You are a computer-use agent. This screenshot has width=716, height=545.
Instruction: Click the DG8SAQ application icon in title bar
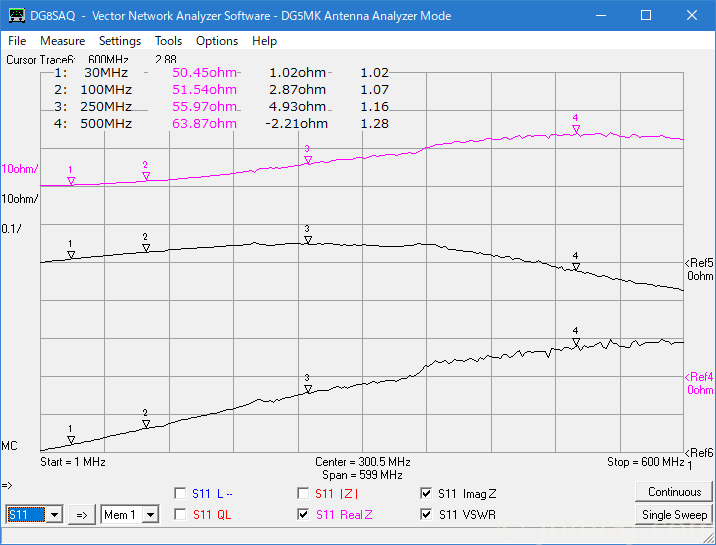[x=17, y=16]
